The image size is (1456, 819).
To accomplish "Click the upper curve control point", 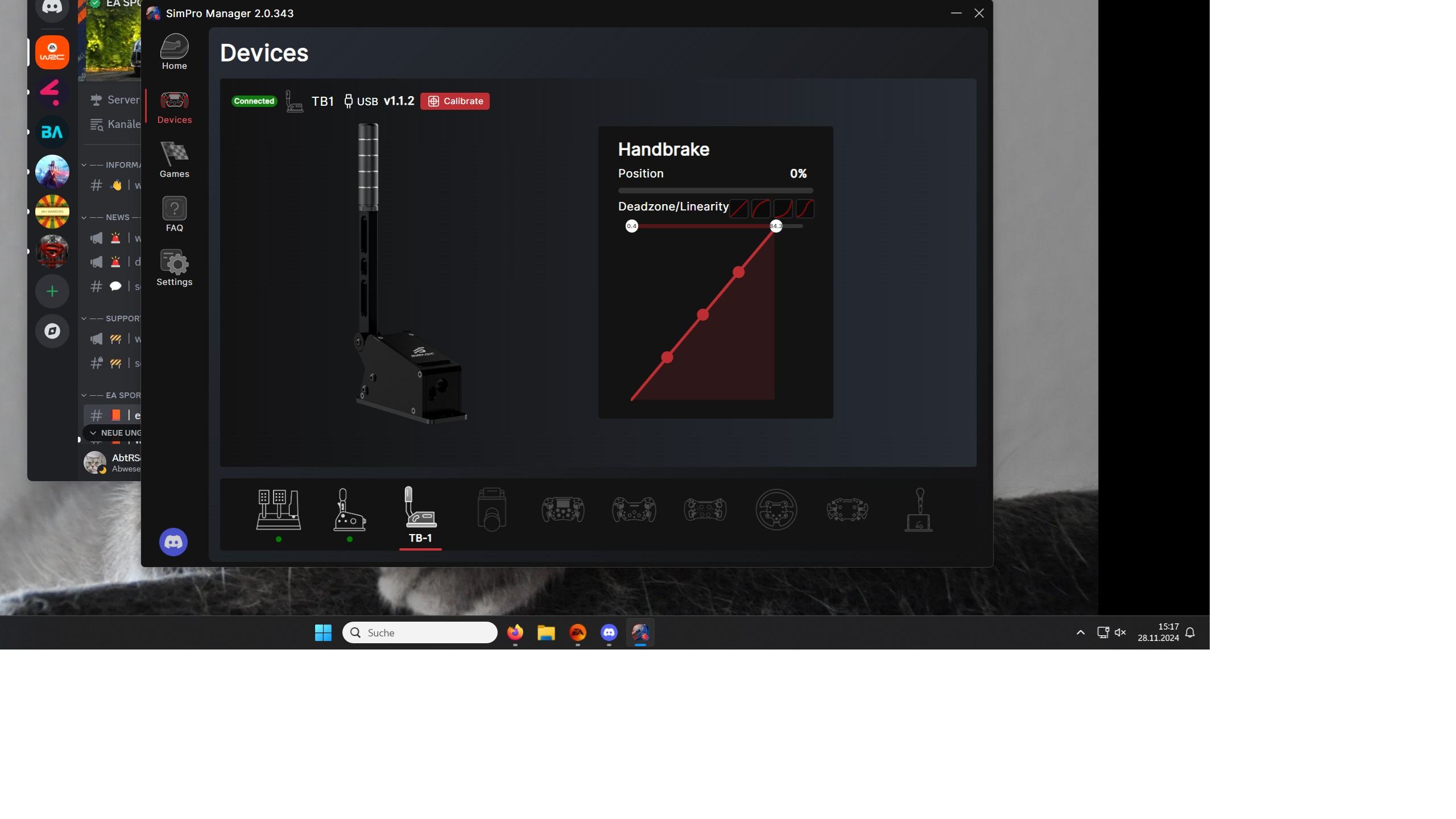I will coord(739,272).
